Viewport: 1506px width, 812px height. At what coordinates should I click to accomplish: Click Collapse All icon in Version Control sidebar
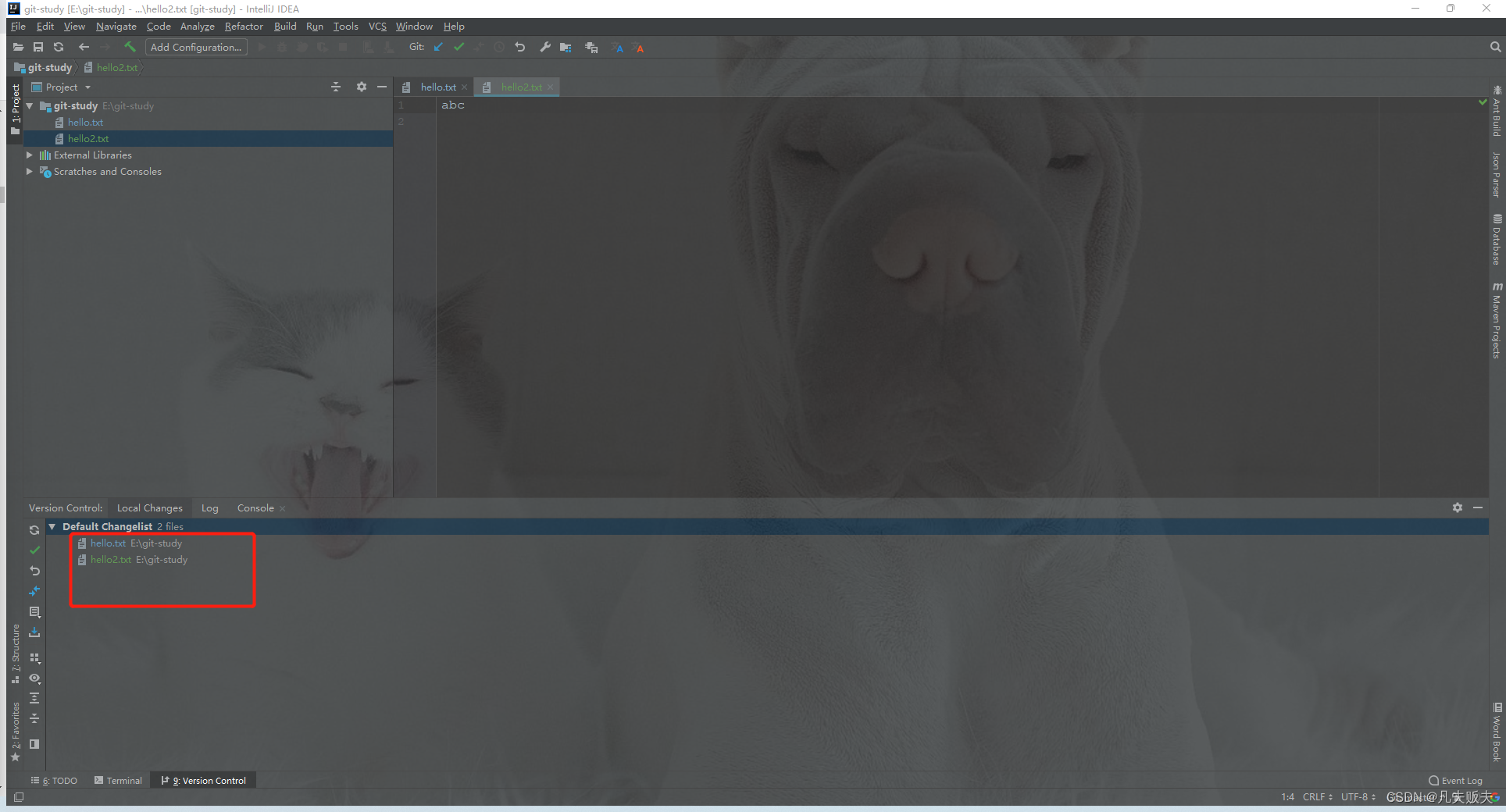pos(34,718)
